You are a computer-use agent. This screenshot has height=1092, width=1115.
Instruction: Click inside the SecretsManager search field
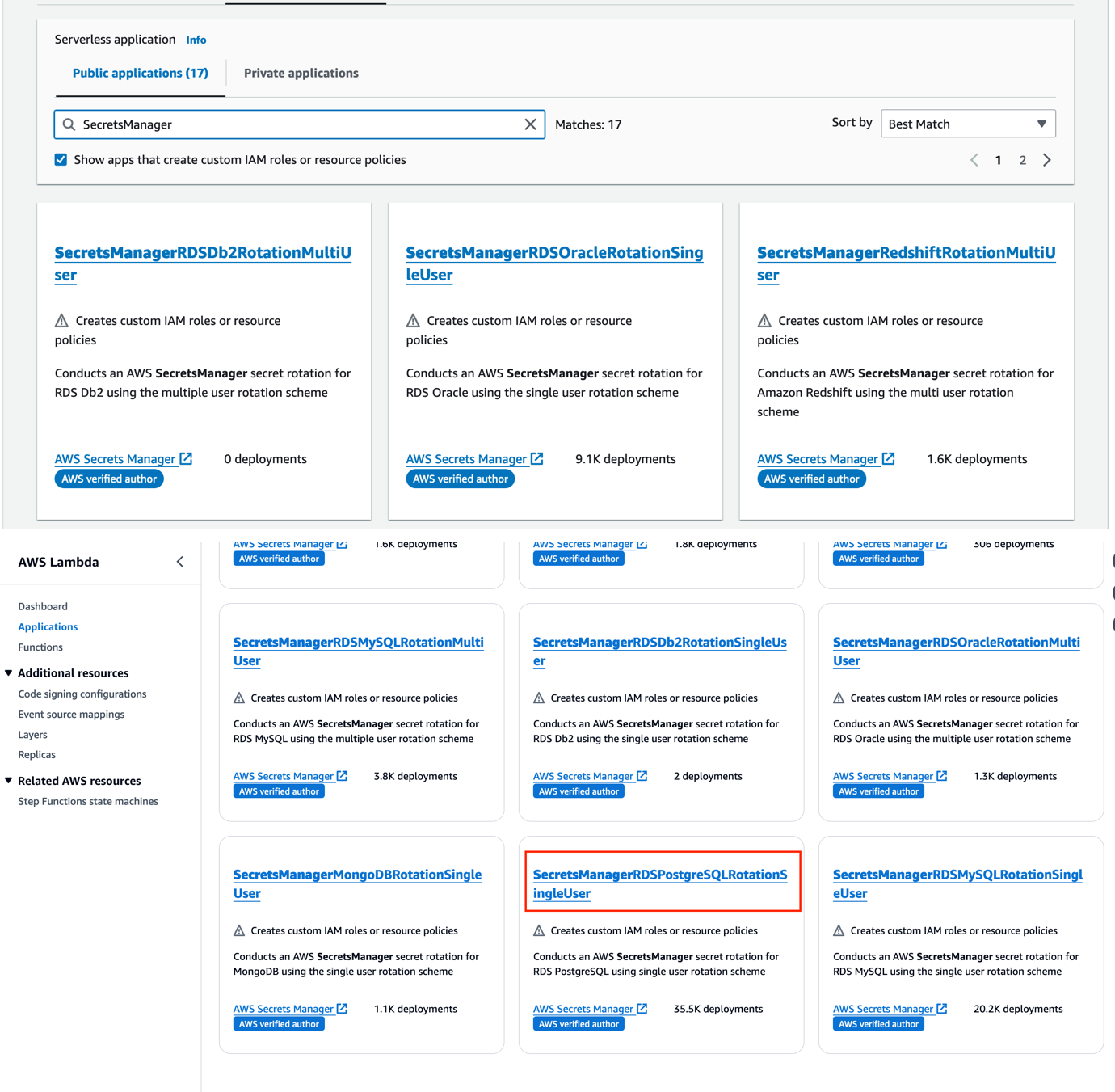tap(299, 124)
